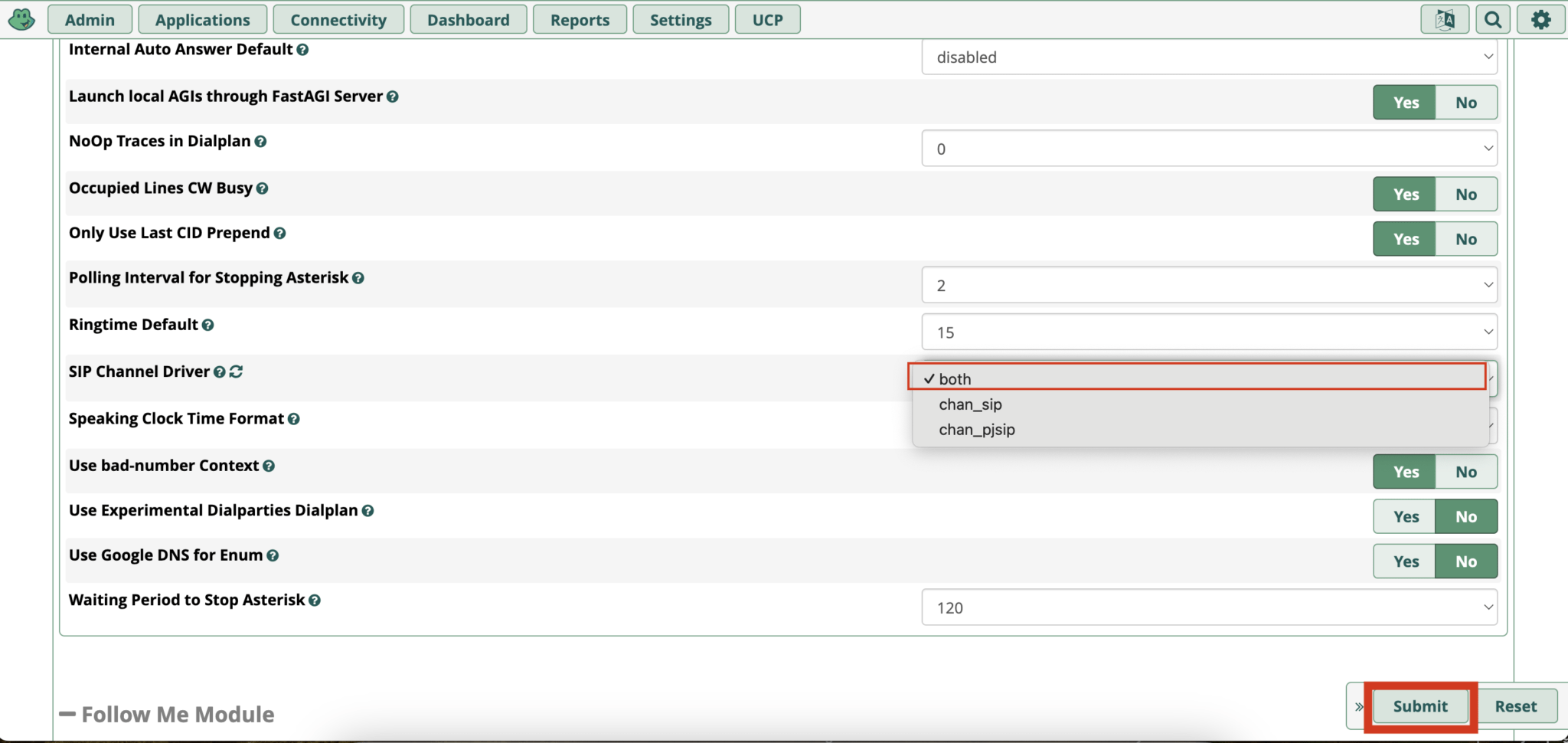Open the Reports menu
Screen dimensions: 1568x743
pyautogui.click(x=580, y=20)
